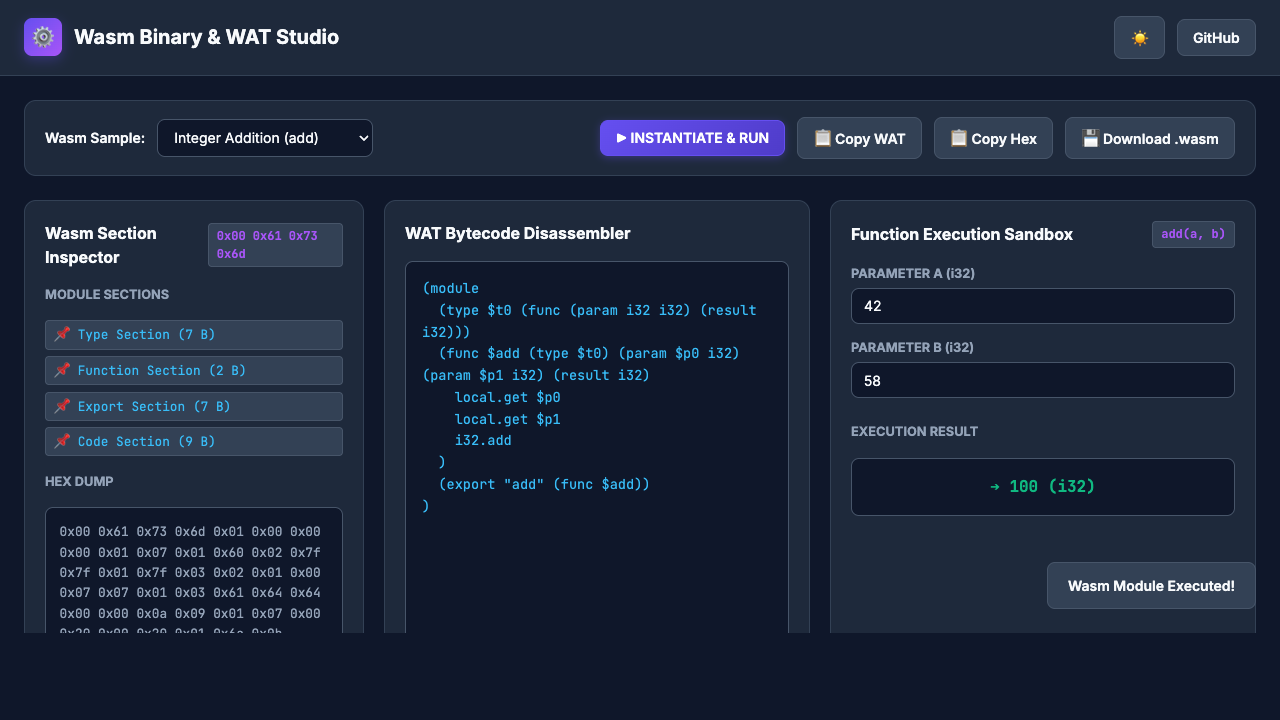Click the WAT Bytecode Disassembler heading
This screenshot has width=1280, height=720.
pyautogui.click(x=518, y=233)
